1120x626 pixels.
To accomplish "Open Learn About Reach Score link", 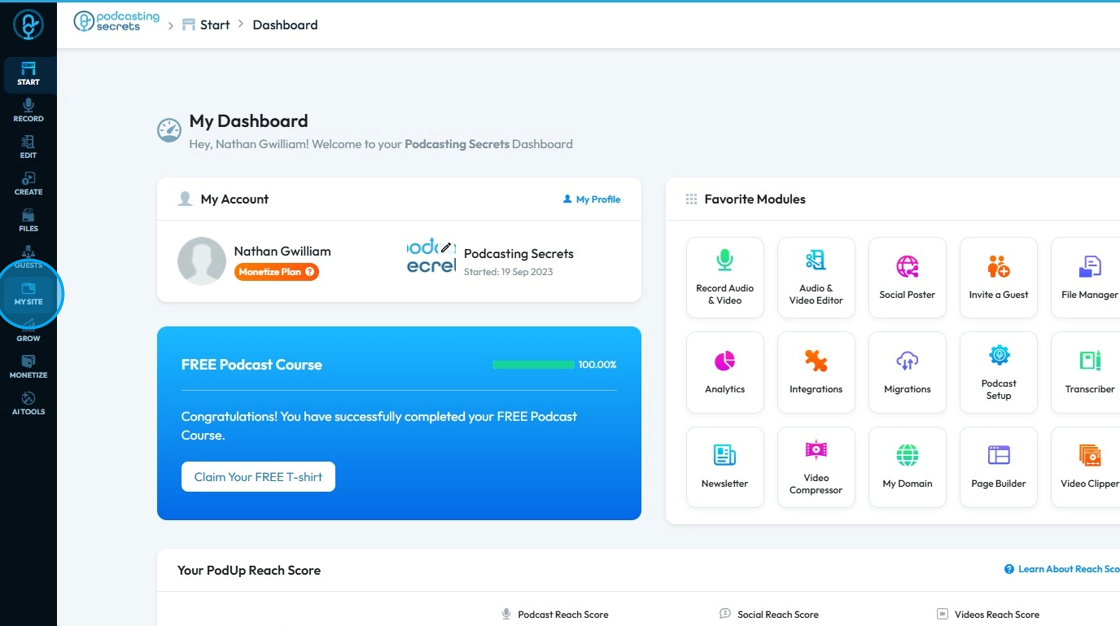I will (1061, 569).
